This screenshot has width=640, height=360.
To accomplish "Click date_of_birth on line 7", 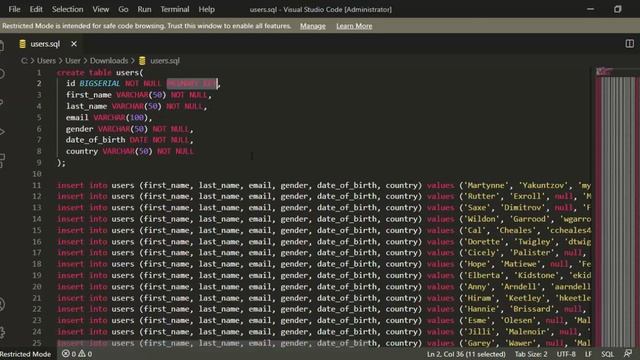I will (x=96, y=140).
